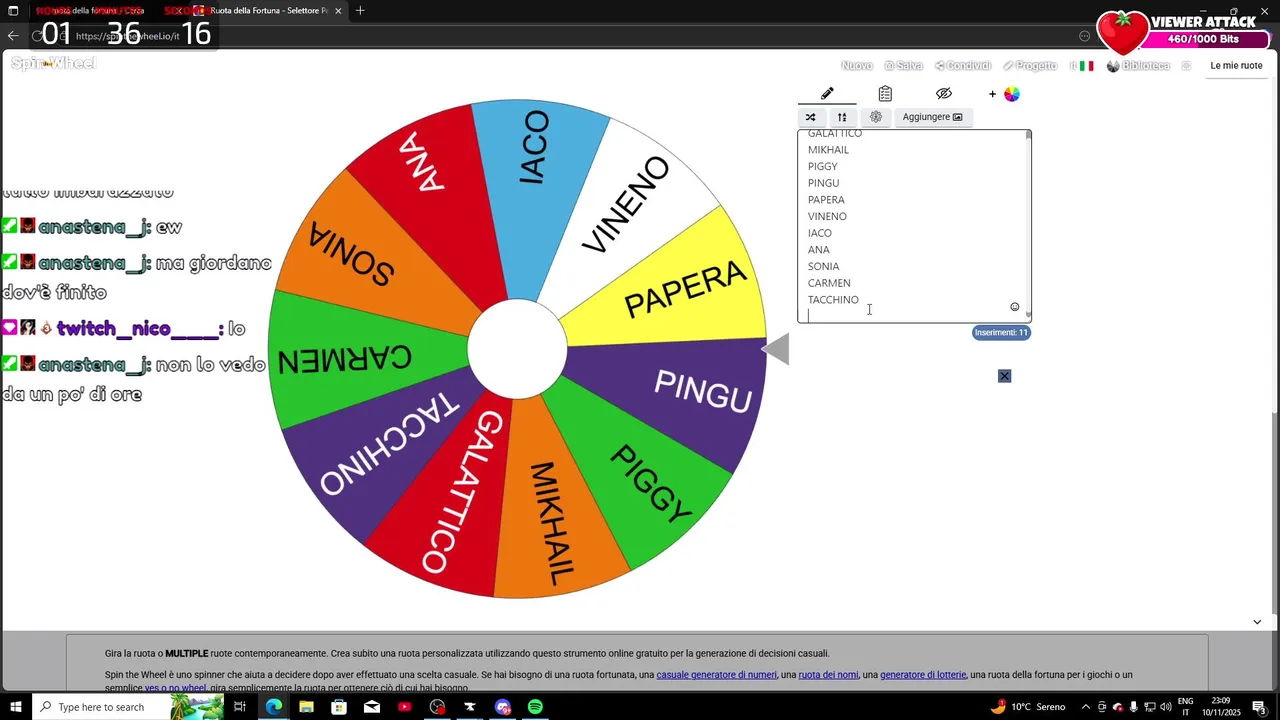Open Spotify from the taskbar

coord(535,707)
